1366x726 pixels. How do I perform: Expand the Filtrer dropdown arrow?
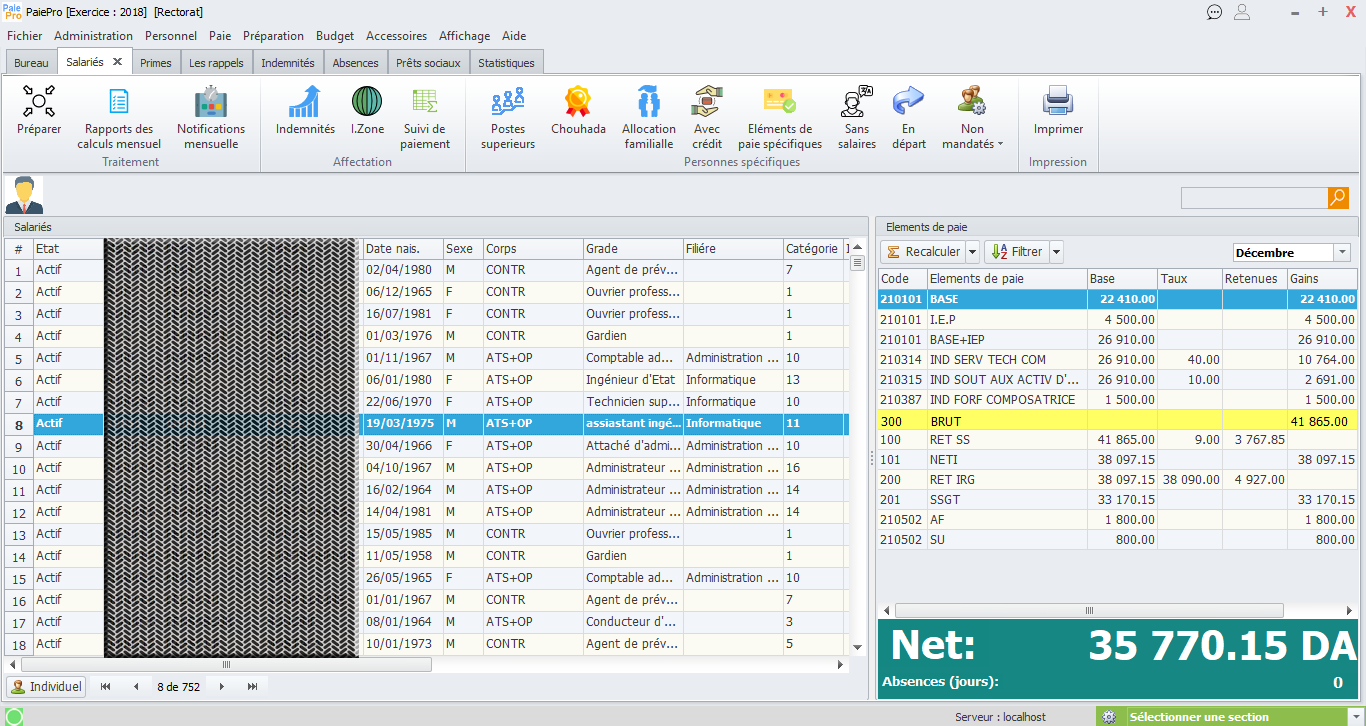point(1056,252)
